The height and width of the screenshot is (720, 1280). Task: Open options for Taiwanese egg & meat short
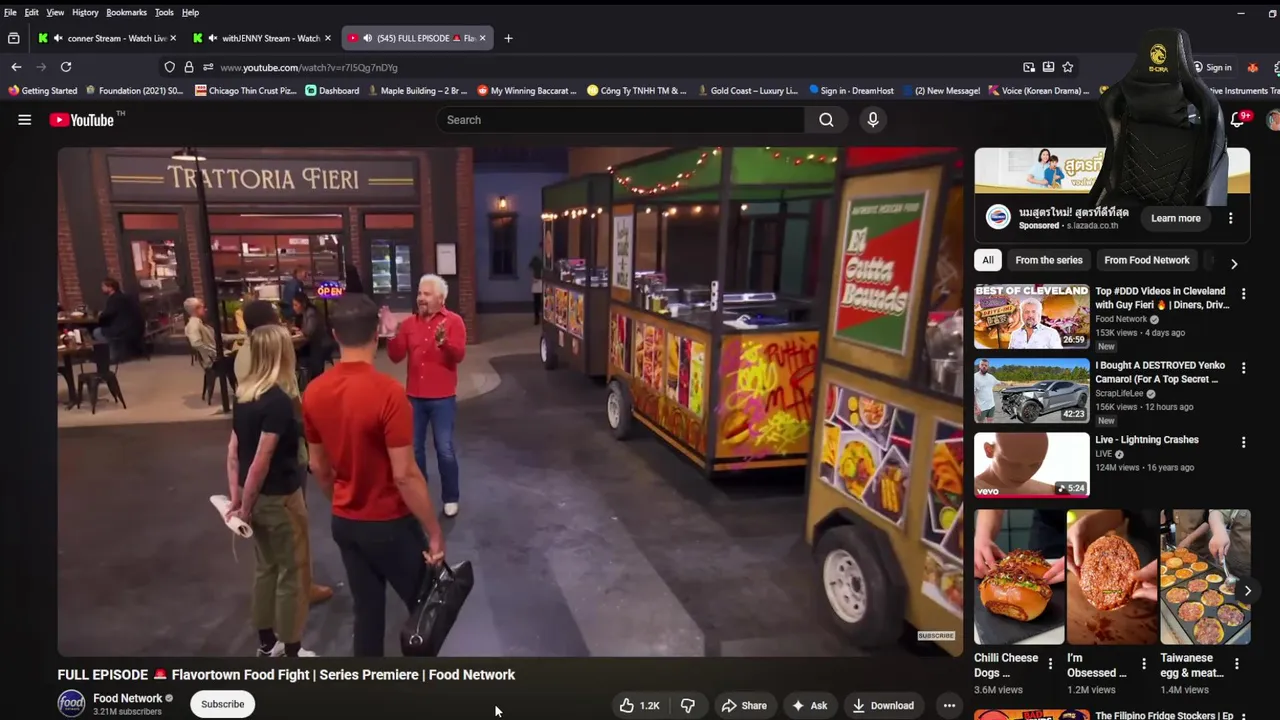[x=1236, y=663]
